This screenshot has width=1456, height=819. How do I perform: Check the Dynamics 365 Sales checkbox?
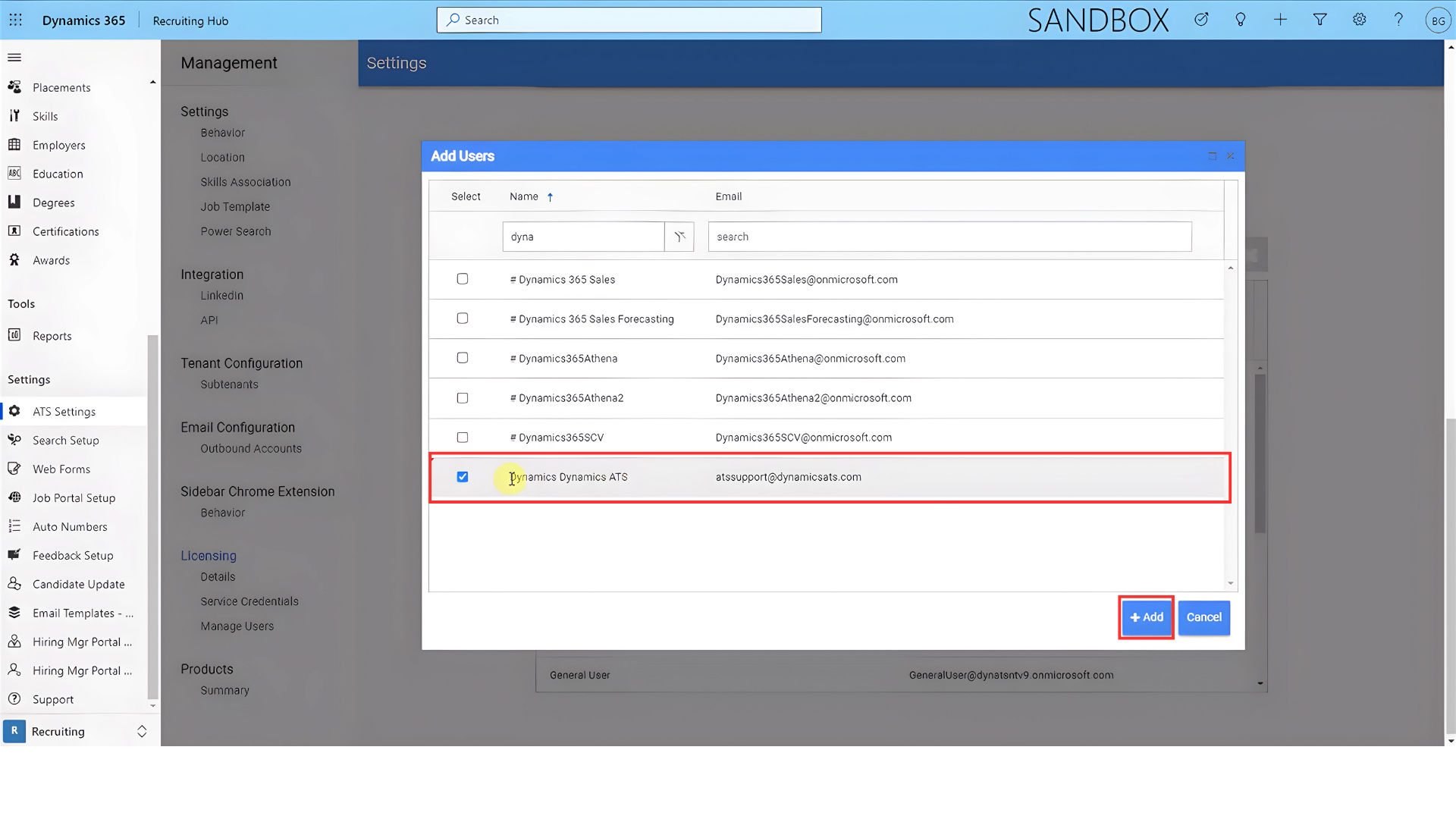[463, 279]
